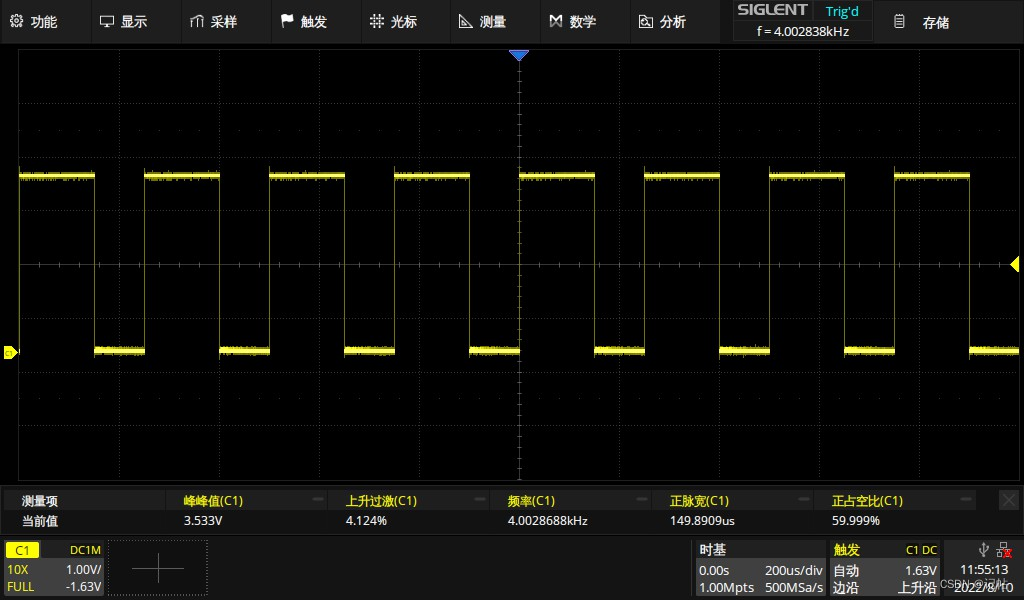Screen dimensions: 1024x600
Task: Toggle the C1 channel on or off
Action: pyautogui.click(x=22, y=549)
